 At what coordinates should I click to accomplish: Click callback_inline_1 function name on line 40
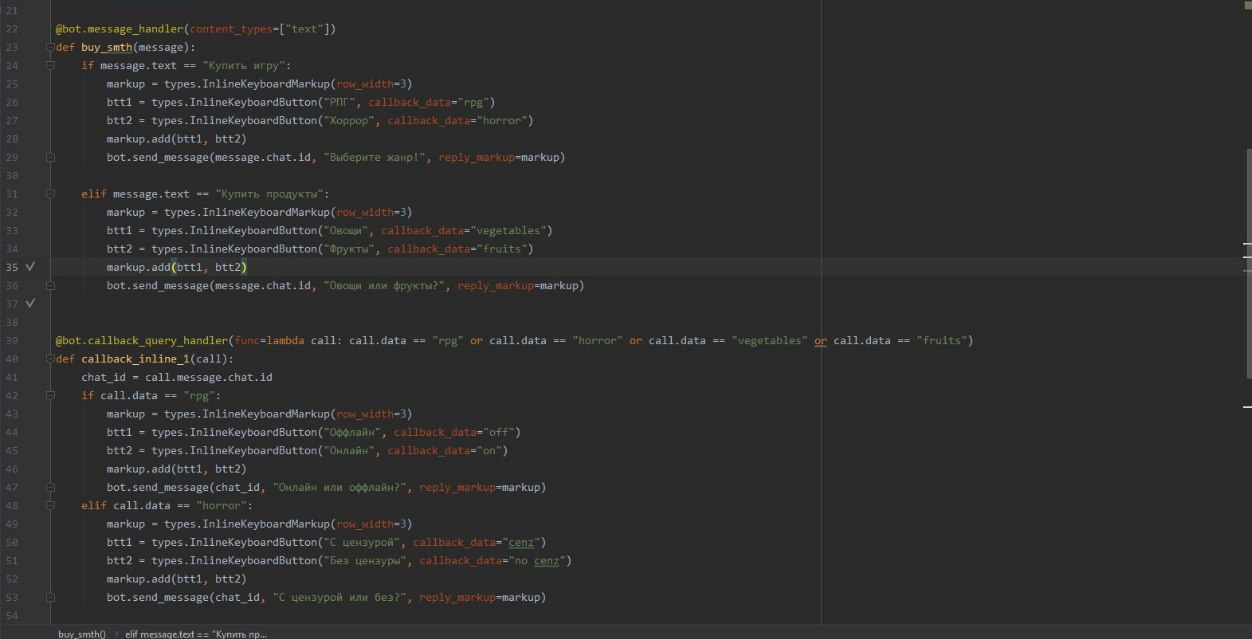click(135, 359)
